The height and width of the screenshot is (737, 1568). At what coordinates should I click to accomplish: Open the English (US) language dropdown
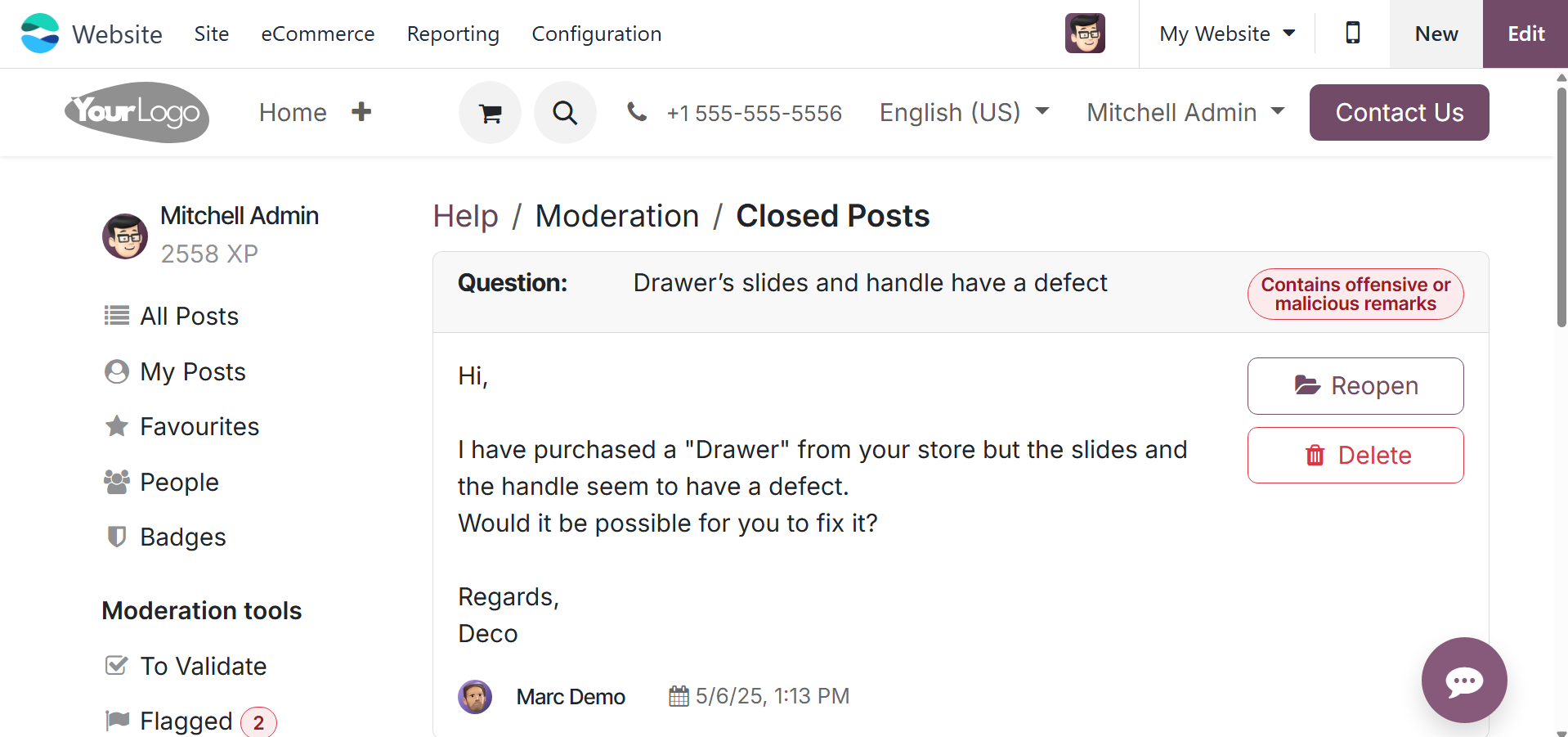[x=964, y=112]
